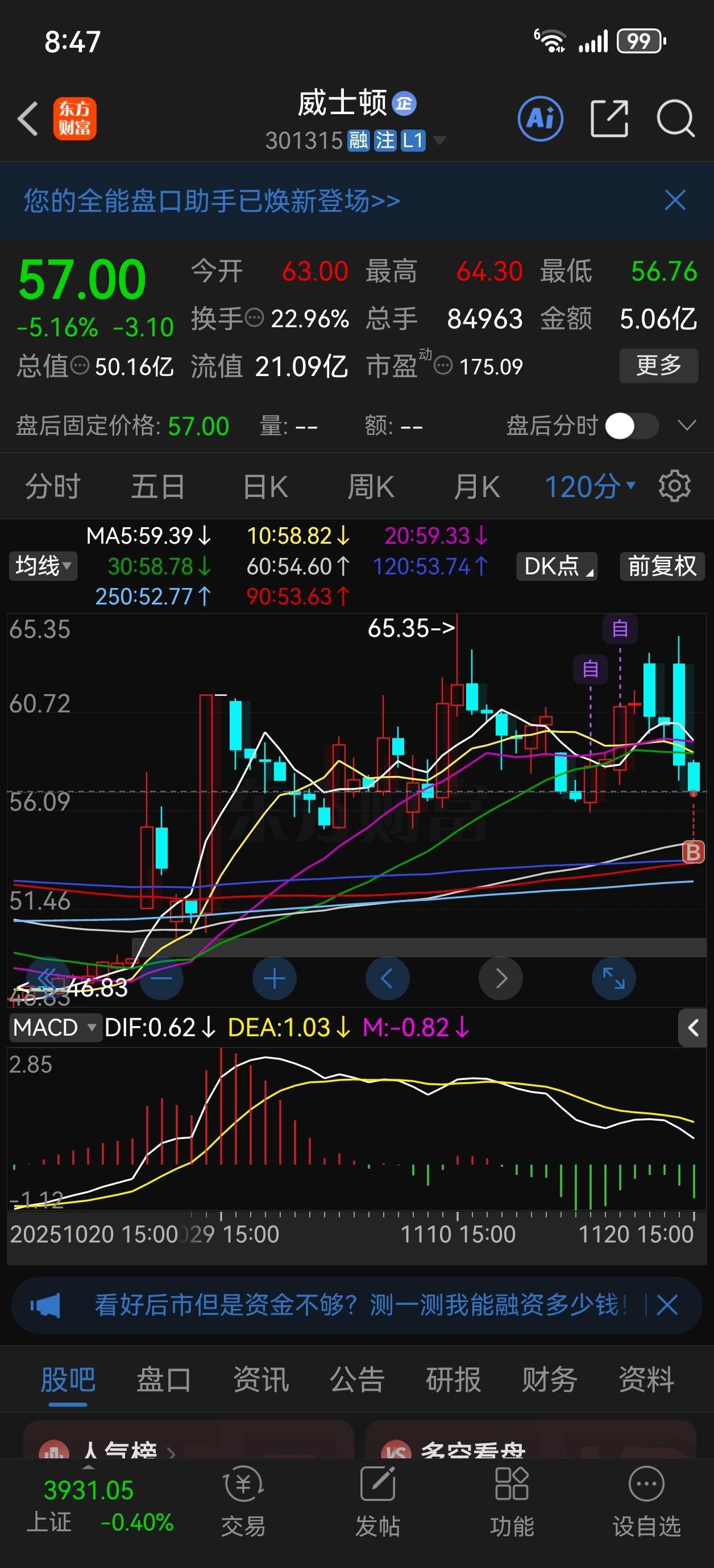Open the Ai assistant icon
714x1568 pixels.
pyautogui.click(x=541, y=118)
